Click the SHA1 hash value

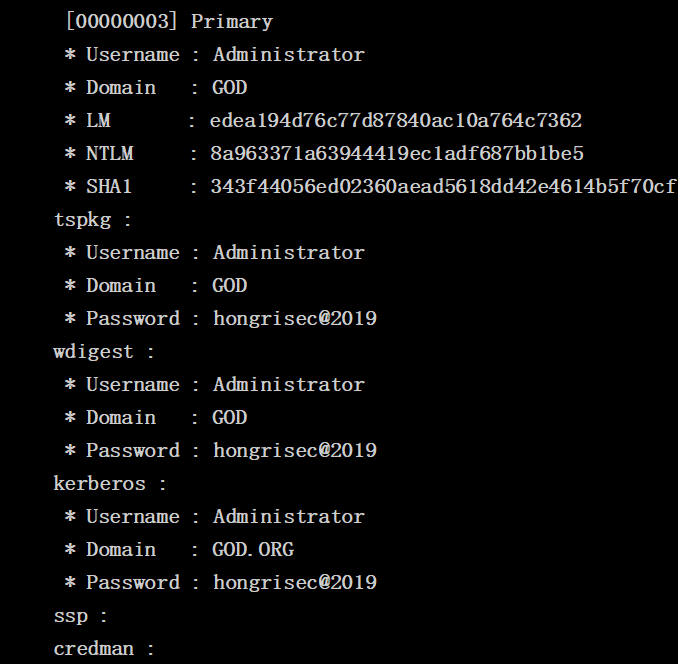443,187
